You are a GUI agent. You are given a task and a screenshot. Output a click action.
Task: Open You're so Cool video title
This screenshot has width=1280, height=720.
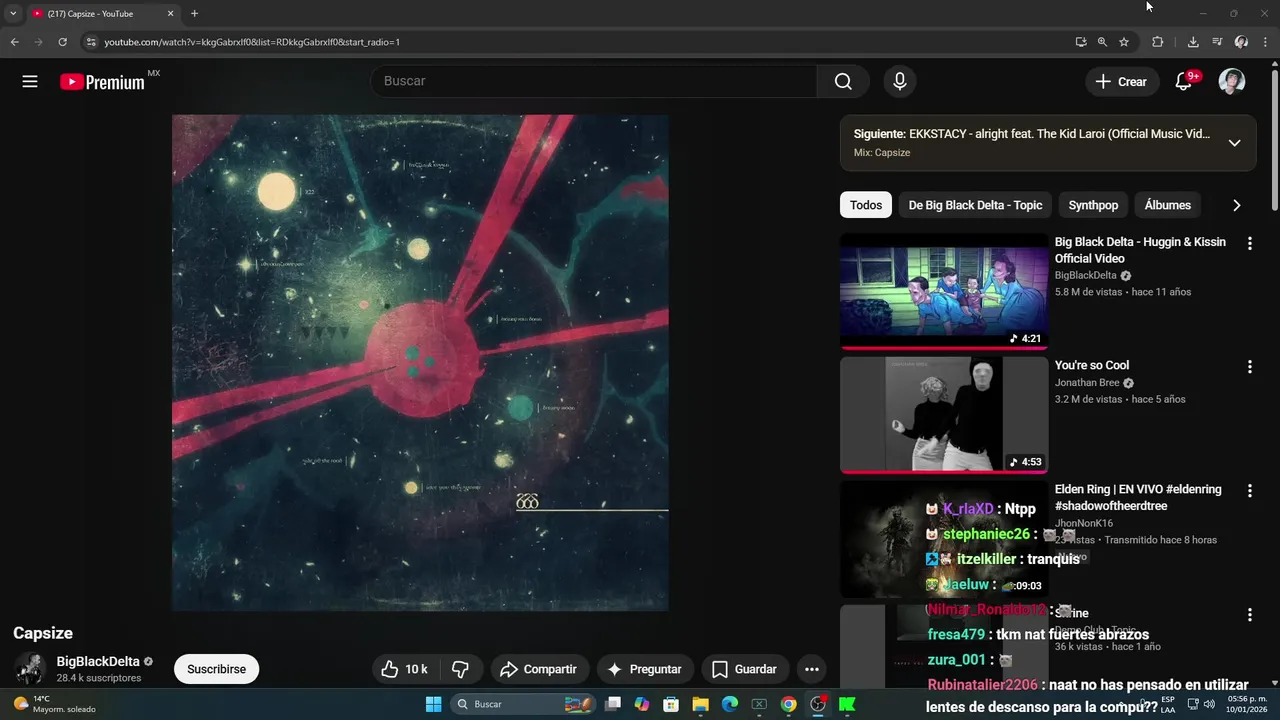[1092, 365]
